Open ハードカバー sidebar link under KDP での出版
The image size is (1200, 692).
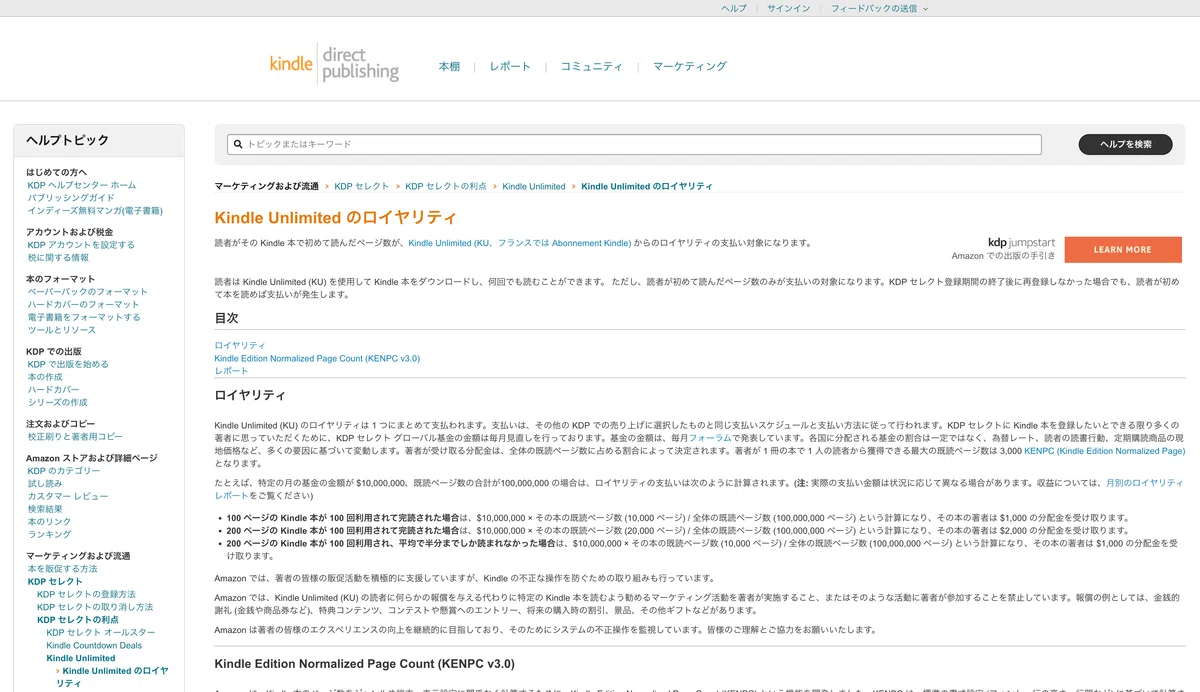53,390
